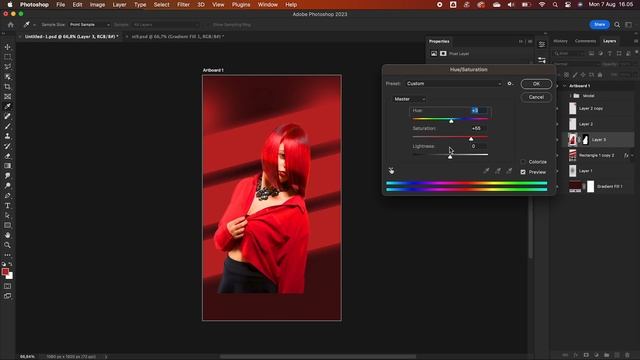Select the Eyedropper tool in the toolbar

coord(7,107)
